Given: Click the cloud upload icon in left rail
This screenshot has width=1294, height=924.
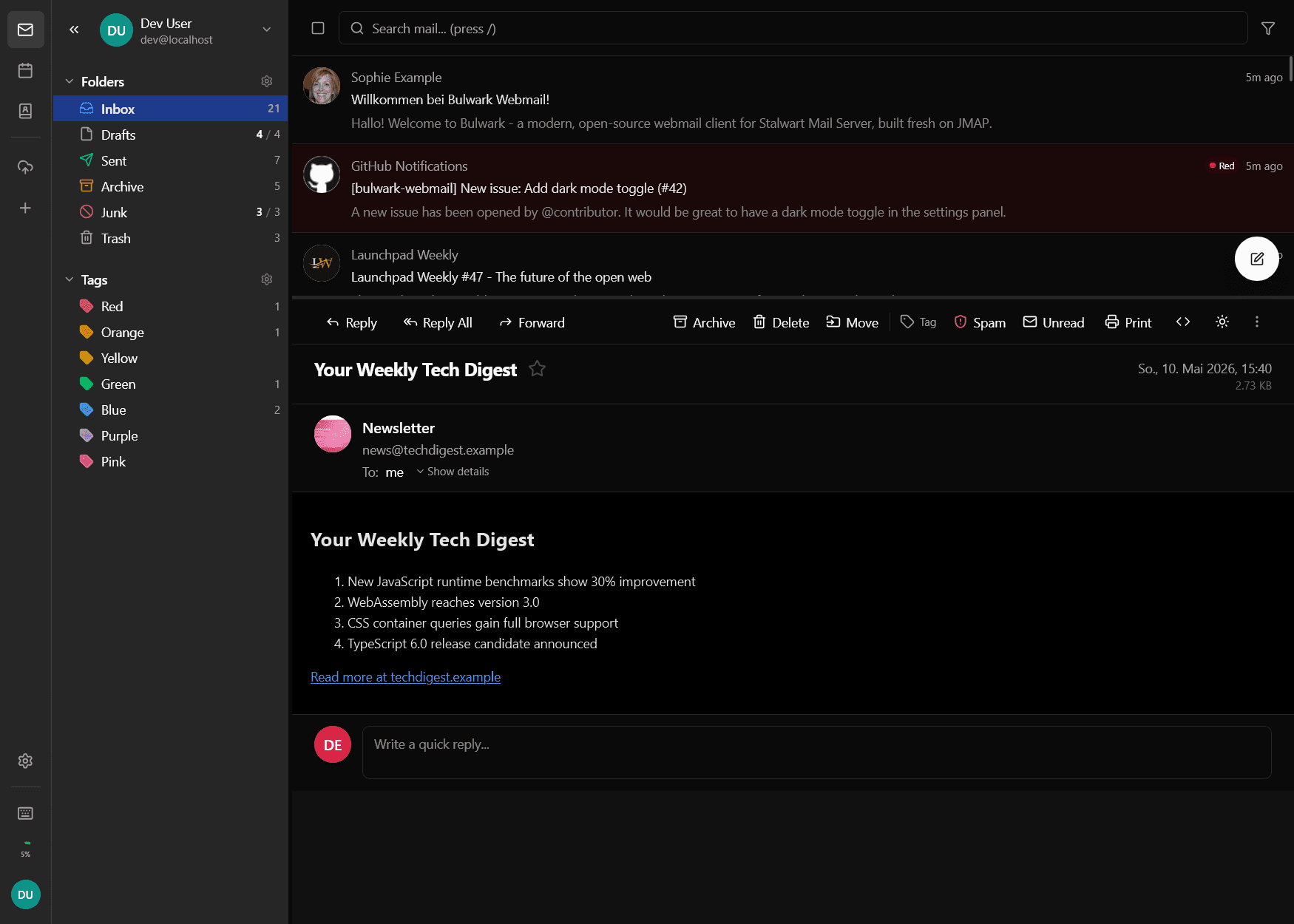Looking at the screenshot, I should coord(25,168).
